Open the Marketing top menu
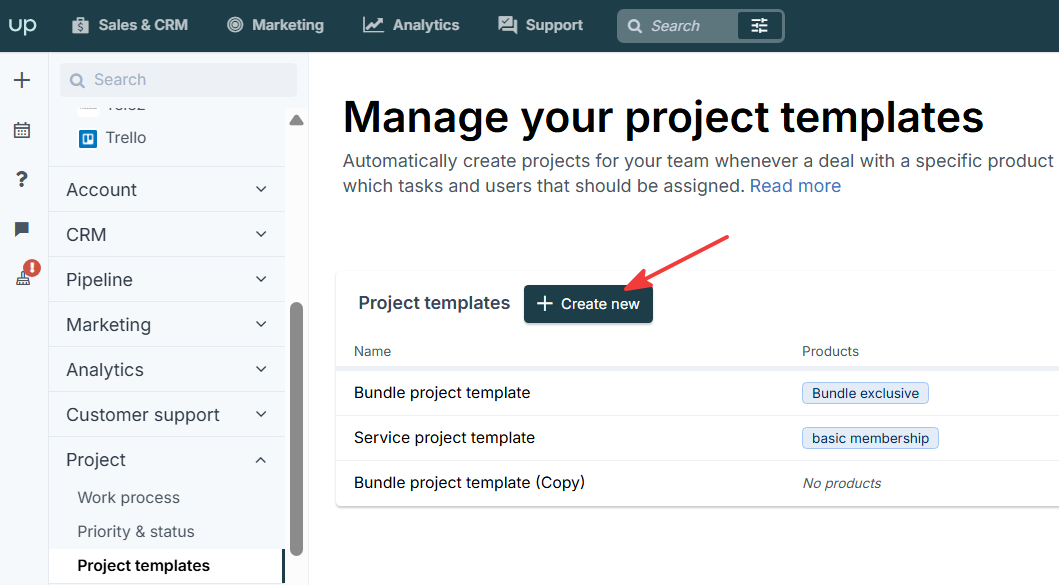 tap(275, 26)
